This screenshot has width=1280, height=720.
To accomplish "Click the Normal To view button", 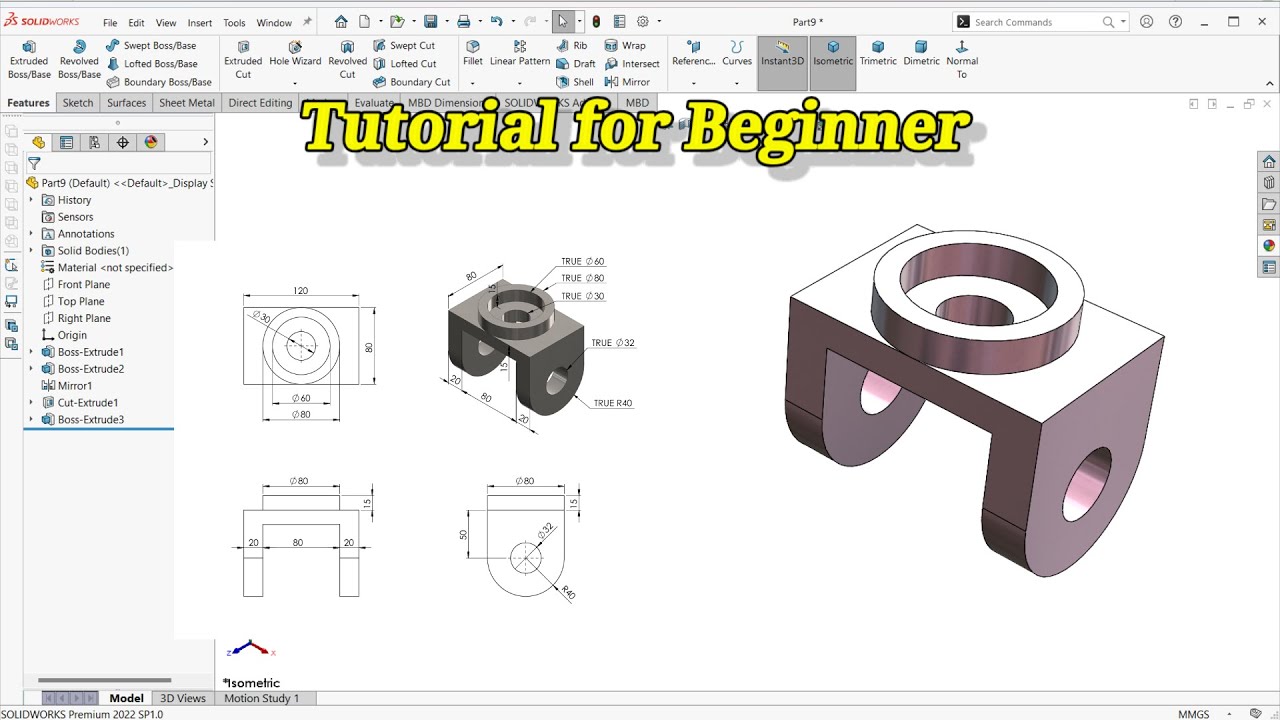I will [x=961, y=60].
